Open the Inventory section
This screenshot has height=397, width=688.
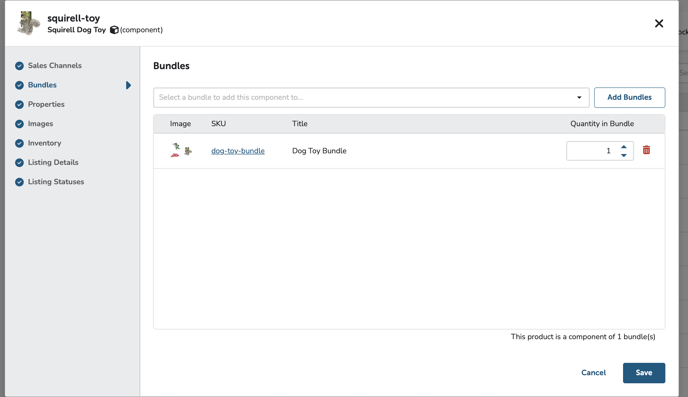pos(44,143)
